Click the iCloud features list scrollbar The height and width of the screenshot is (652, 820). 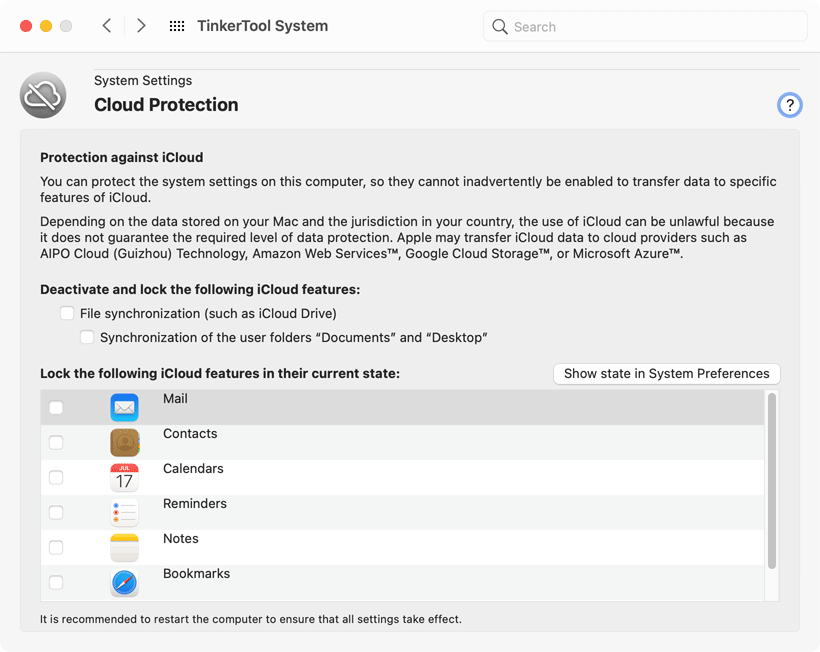pyautogui.click(x=771, y=481)
